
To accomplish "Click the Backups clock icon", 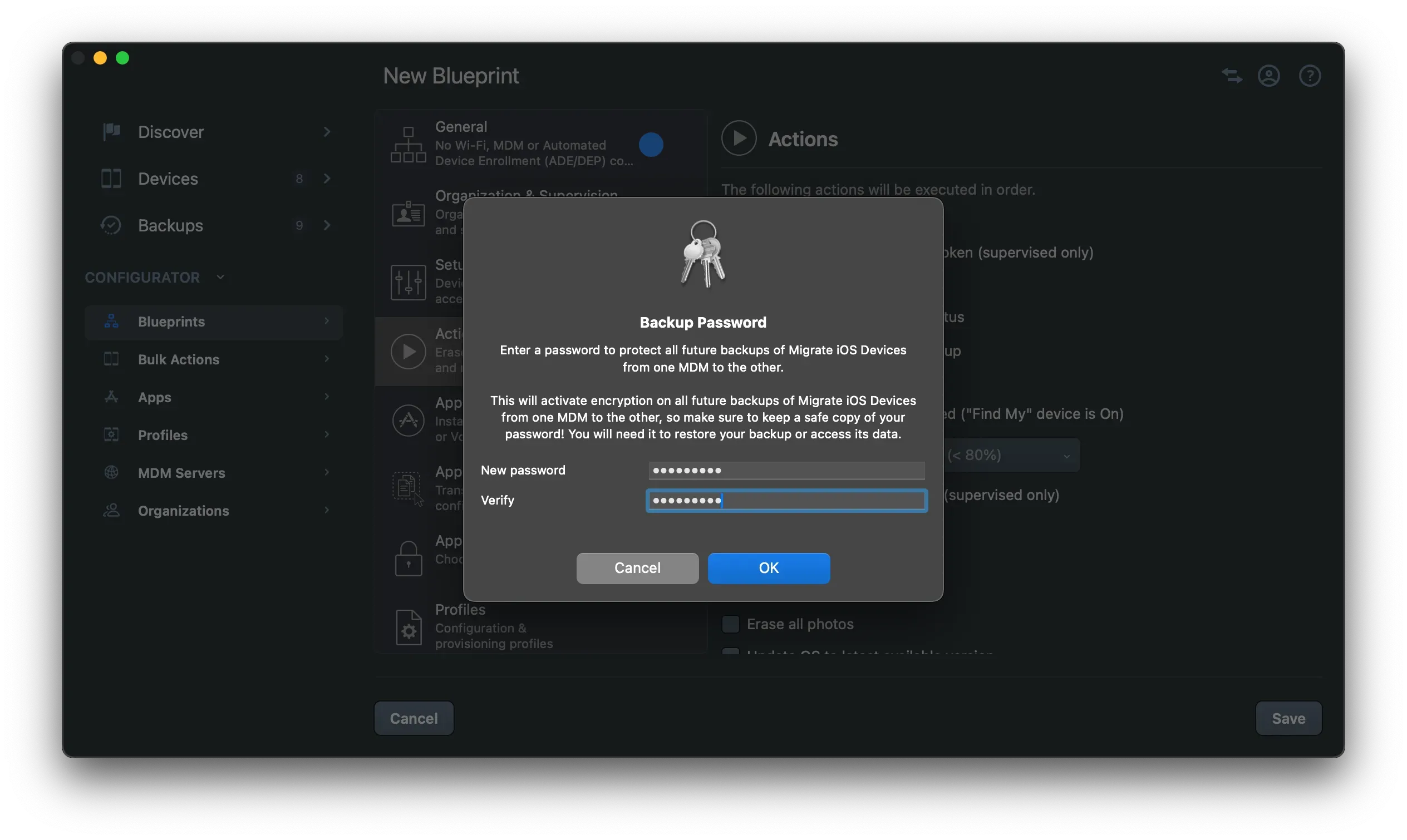I will coord(111,225).
